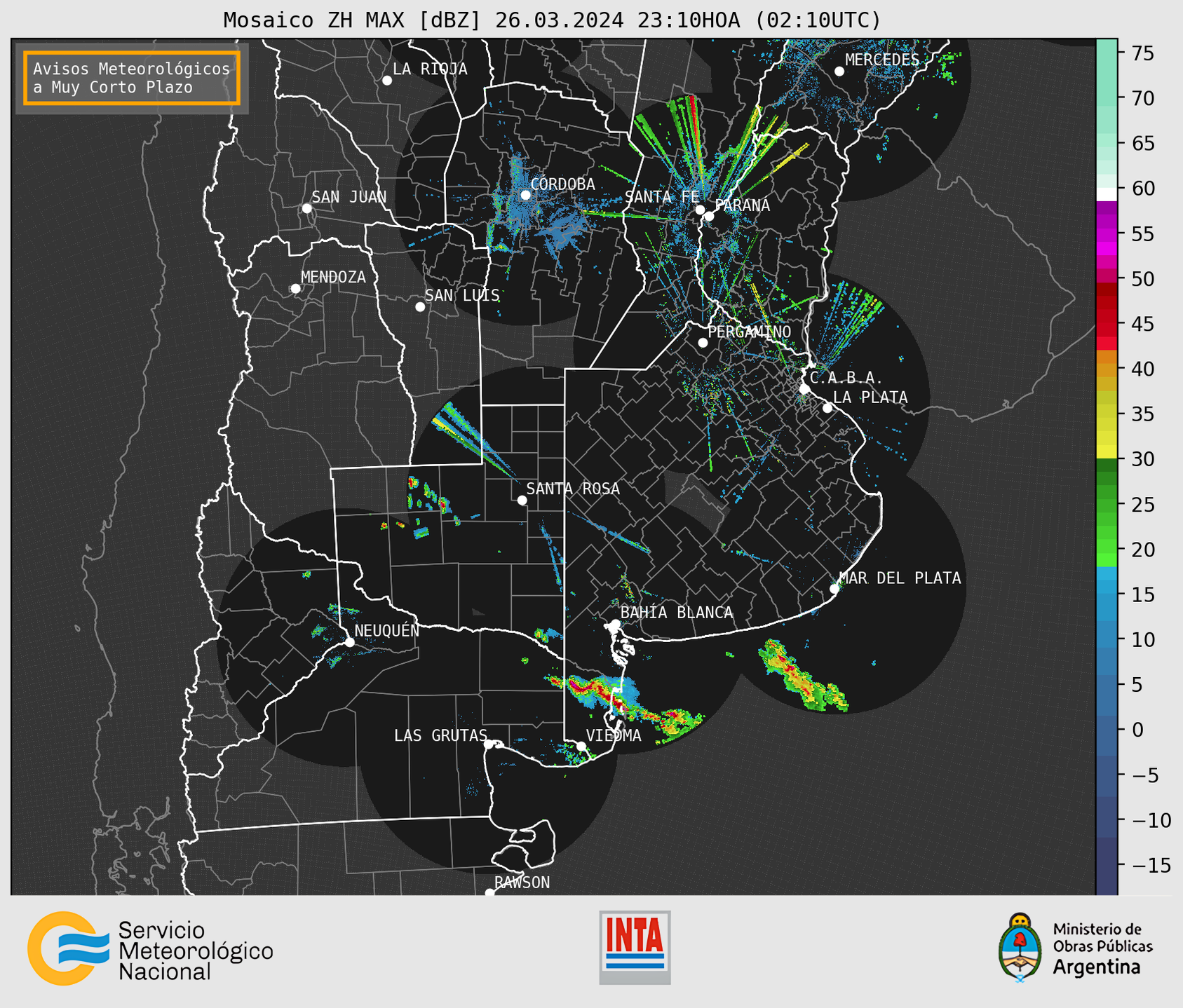Select the SAN LUIS city marker
The height and width of the screenshot is (1008, 1183).
(x=420, y=307)
